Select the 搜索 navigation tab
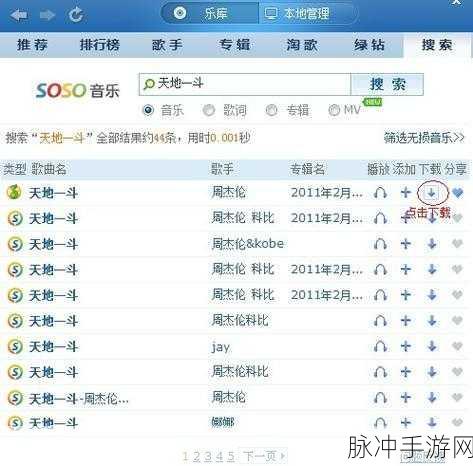 coord(437,45)
